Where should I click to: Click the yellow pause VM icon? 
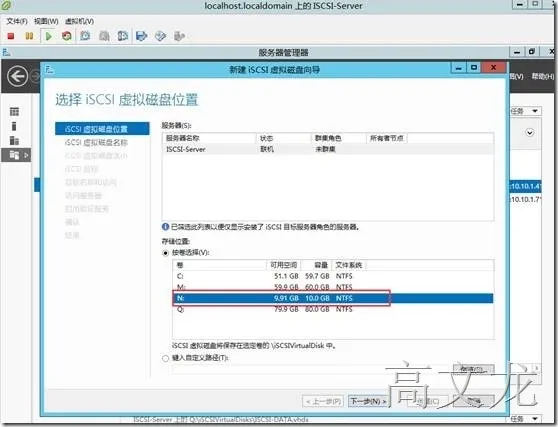[x=29, y=36]
